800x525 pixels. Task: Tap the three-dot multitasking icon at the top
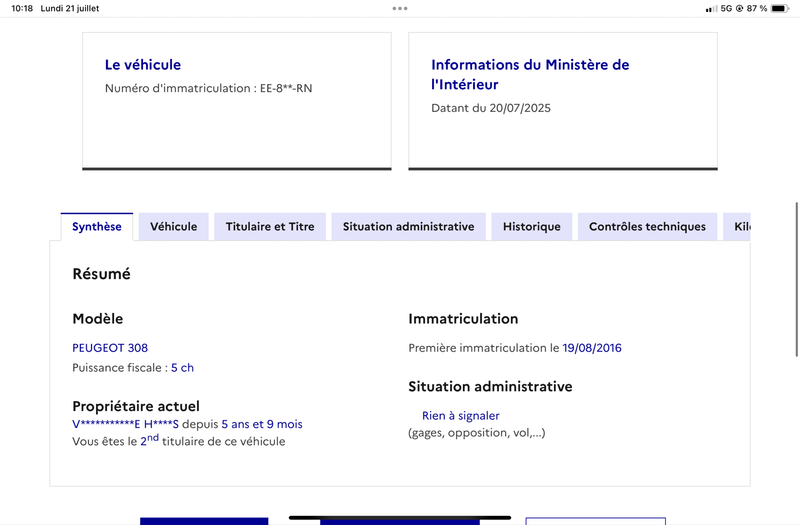point(400,8)
